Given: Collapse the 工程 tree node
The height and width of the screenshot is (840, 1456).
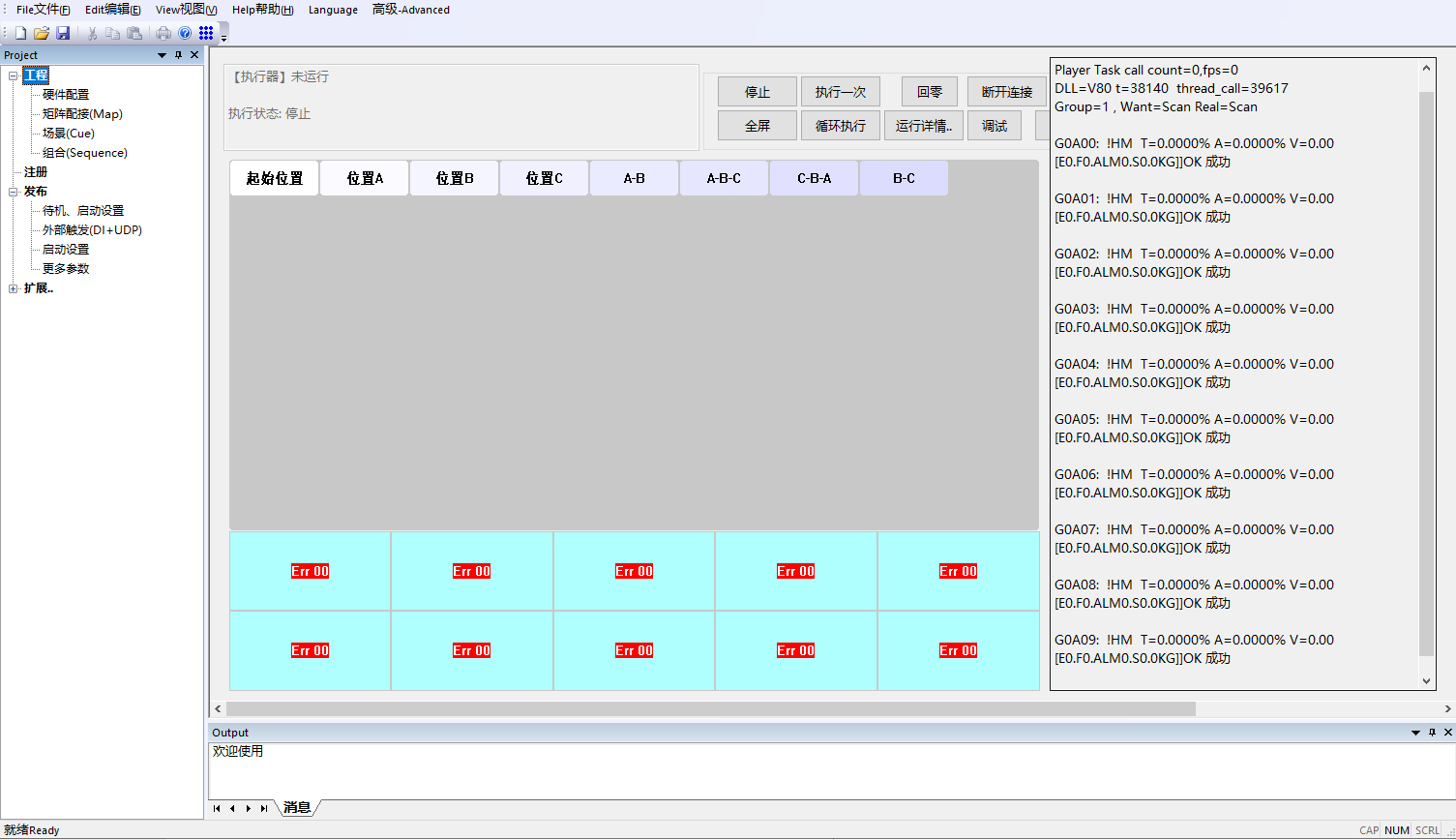Looking at the screenshot, I should pyautogui.click(x=14, y=75).
